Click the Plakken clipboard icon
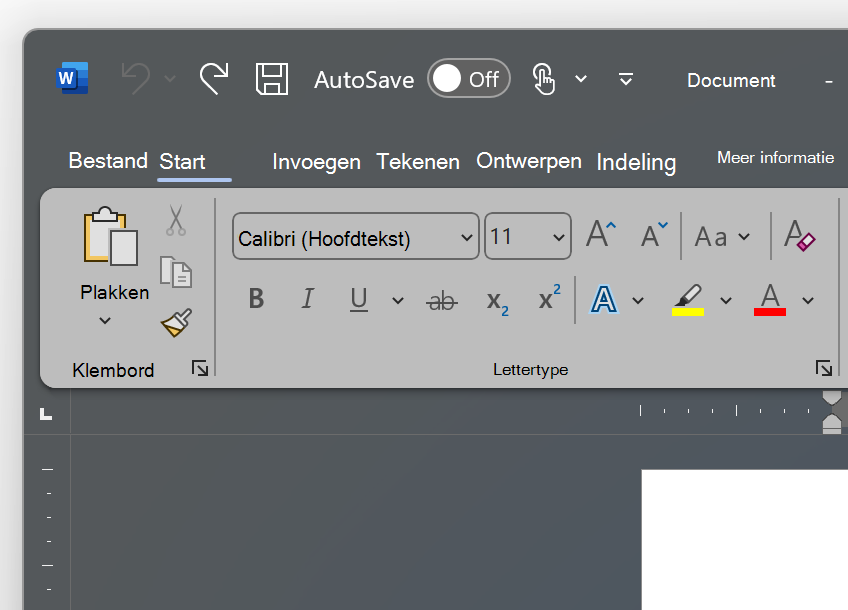Image resolution: width=848 pixels, height=610 pixels. pyautogui.click(x=110, y=236)
